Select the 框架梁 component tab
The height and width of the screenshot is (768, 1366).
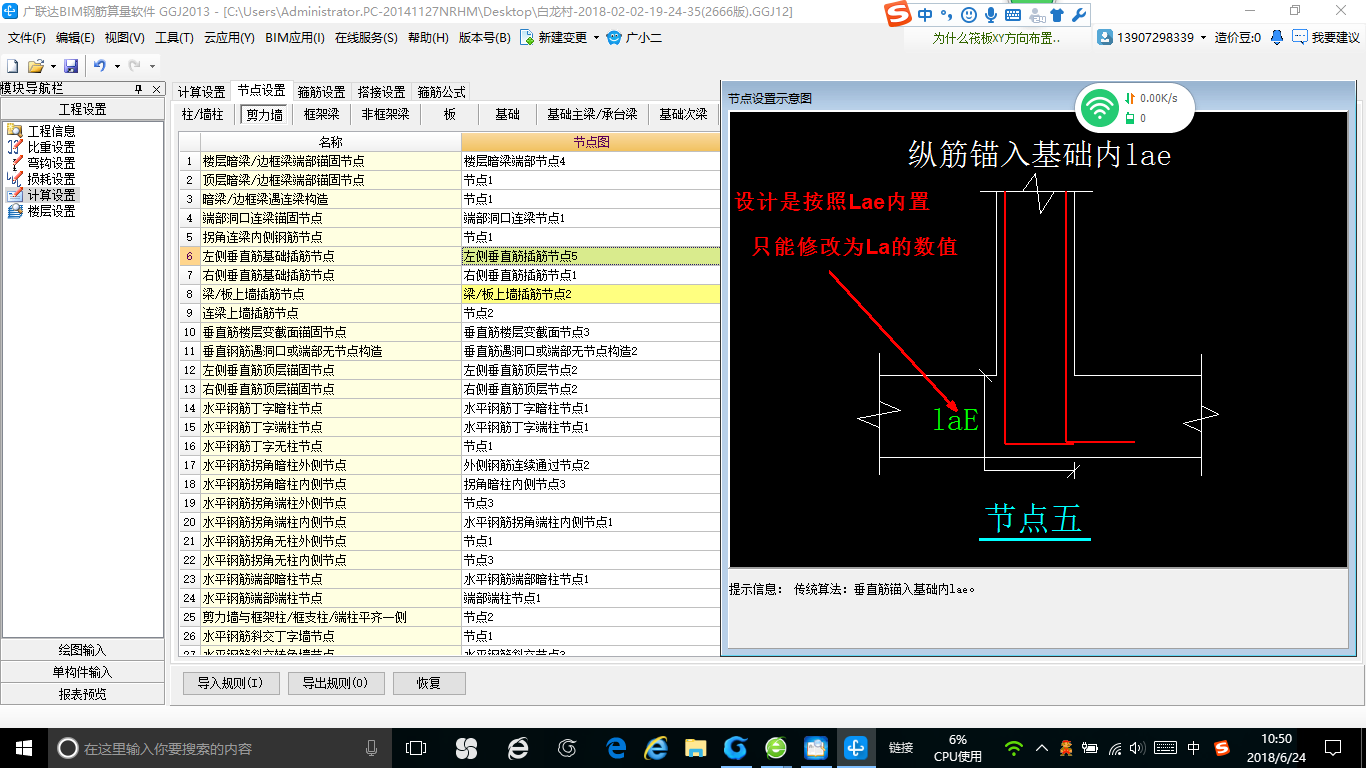click(x=322, y=115)
